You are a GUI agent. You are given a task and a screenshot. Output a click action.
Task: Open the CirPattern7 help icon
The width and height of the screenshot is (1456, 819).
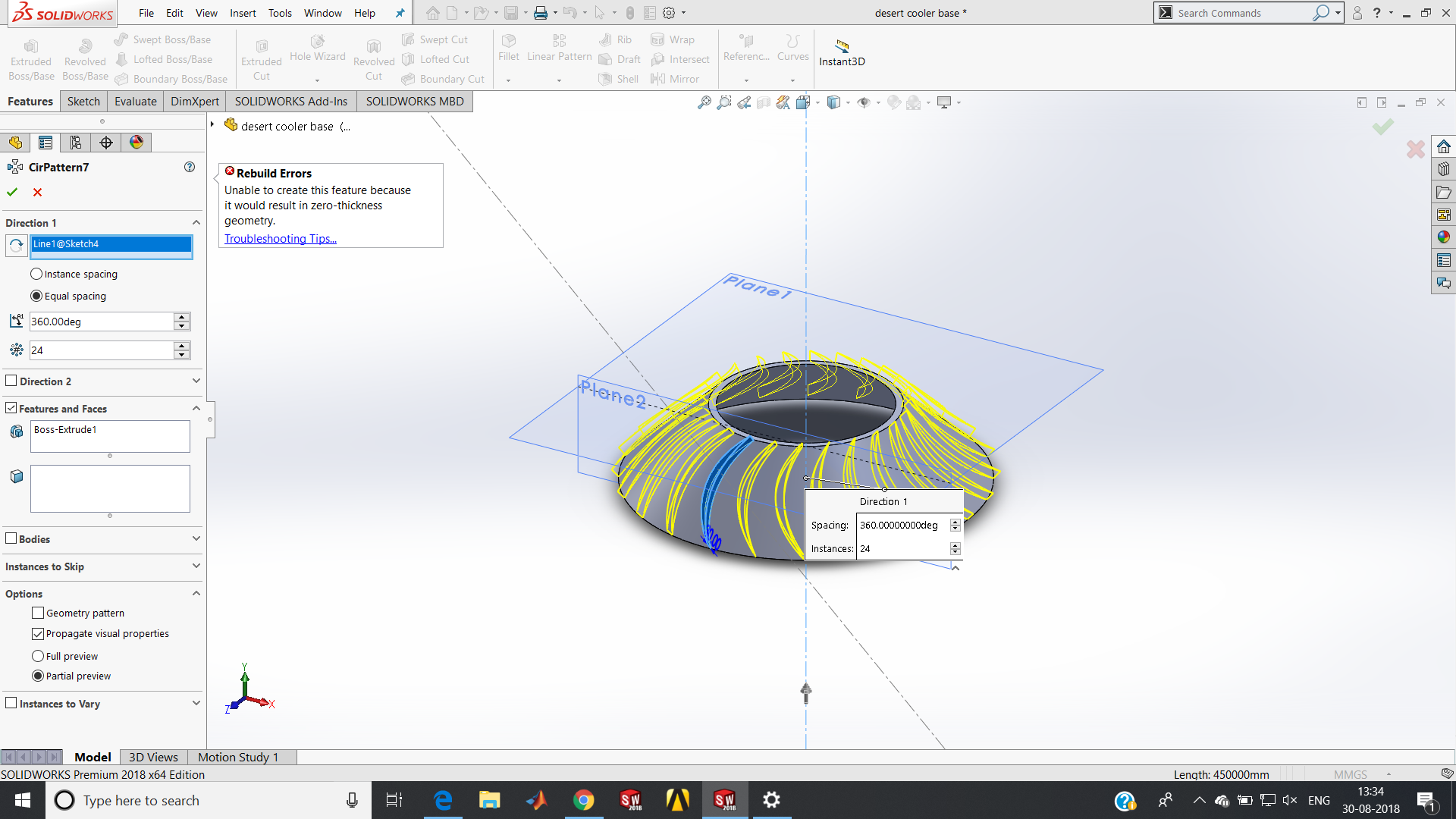coord(190,167)
